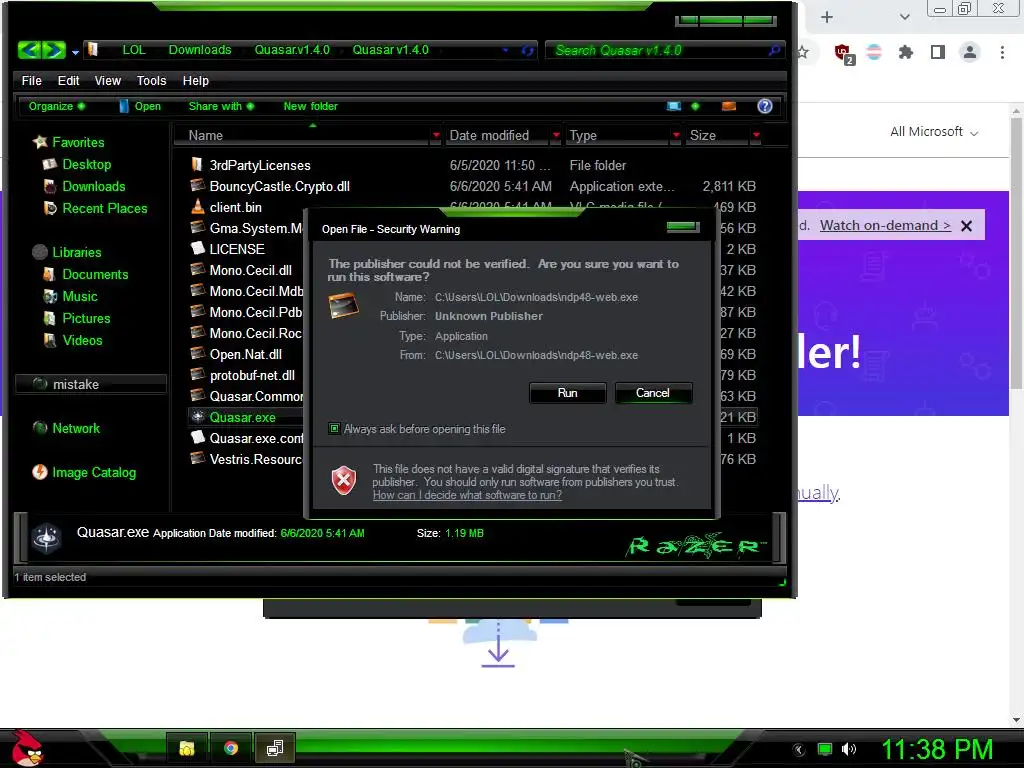This screenshot has height=768, width=1024.
Task: Open the recent locations dropdown arrow
Action: 76,52
